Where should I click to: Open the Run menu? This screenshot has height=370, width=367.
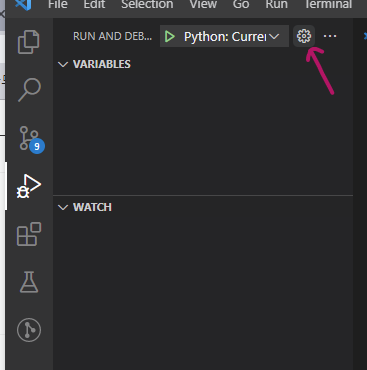pyautogui.click(x=276, y=5)
